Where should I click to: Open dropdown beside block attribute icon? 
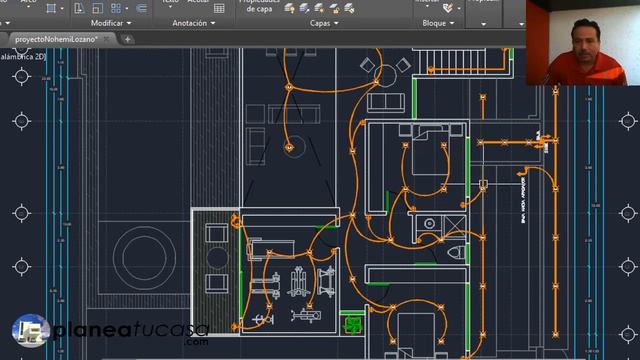tap(459, 9)
